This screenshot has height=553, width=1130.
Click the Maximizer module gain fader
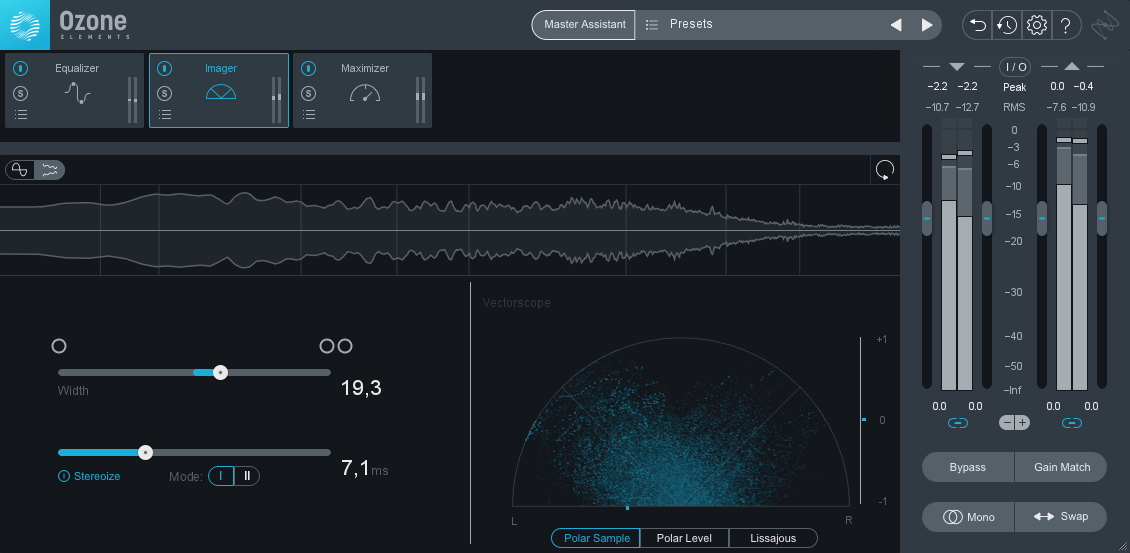point(421,99)
